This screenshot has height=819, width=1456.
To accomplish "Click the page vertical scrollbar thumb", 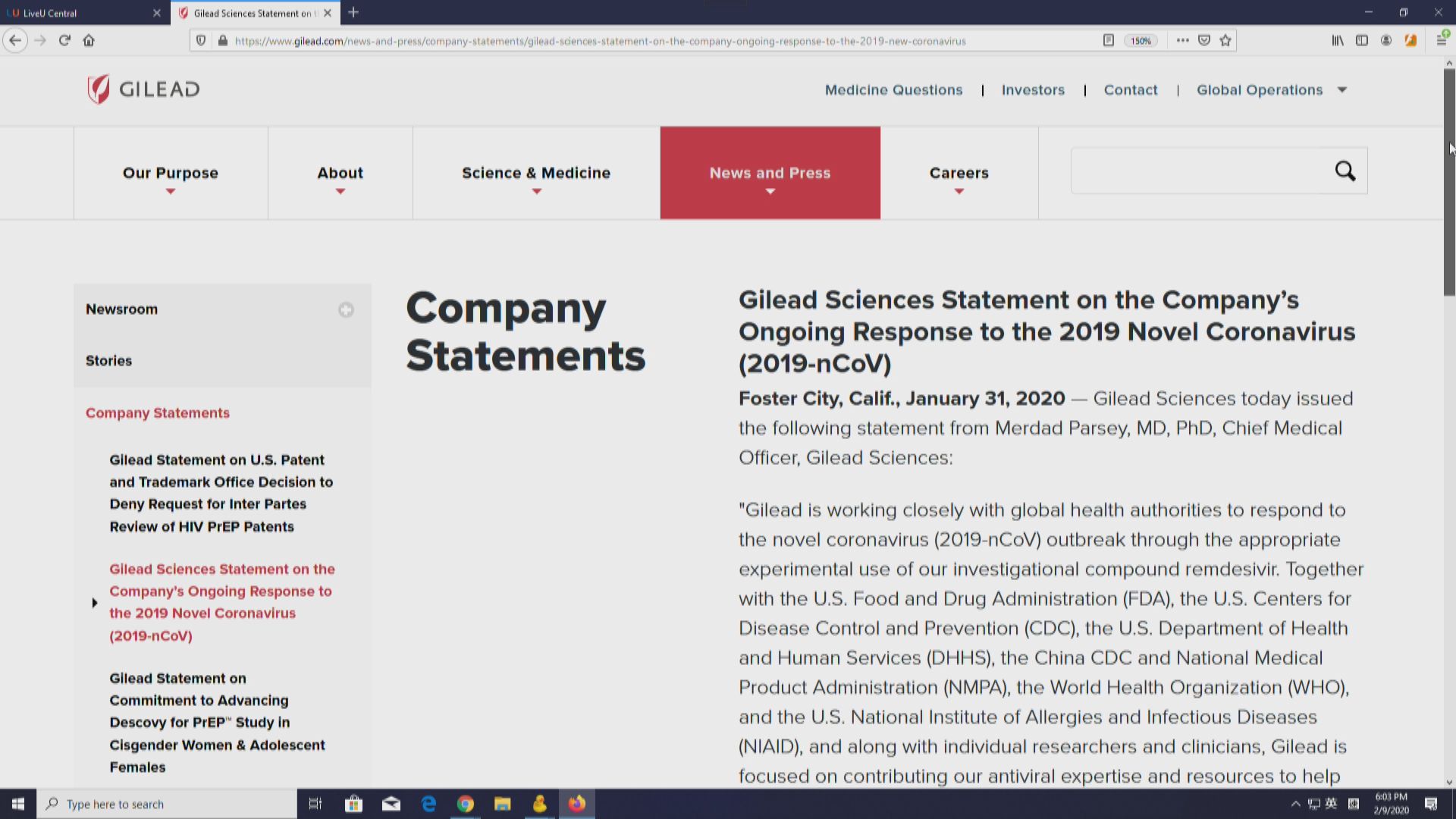I will click(1449, 182).
